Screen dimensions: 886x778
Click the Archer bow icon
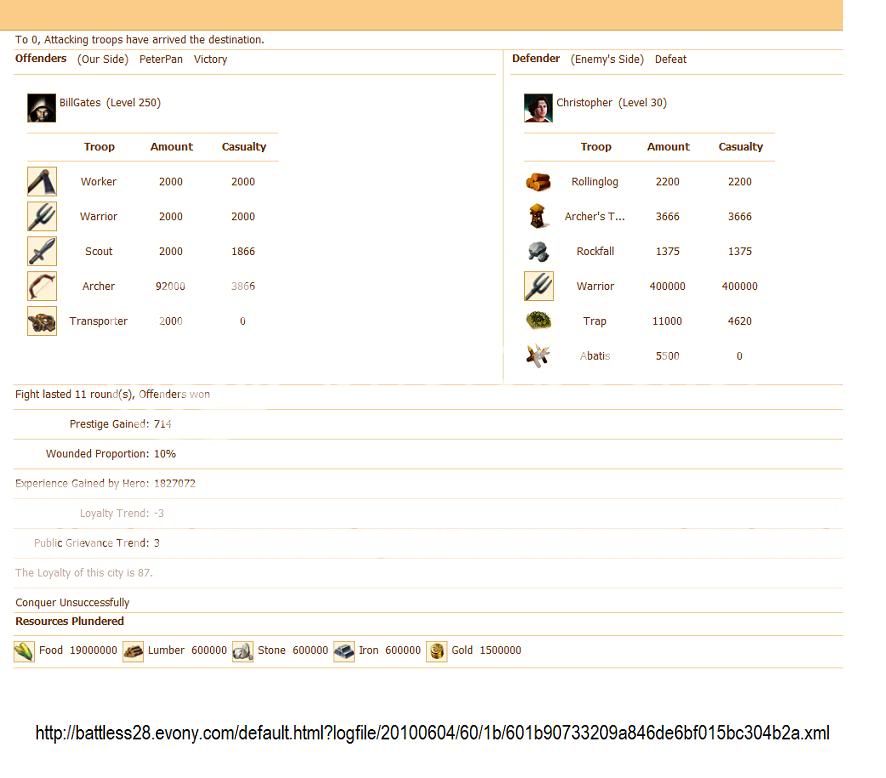tap(42, 287)
